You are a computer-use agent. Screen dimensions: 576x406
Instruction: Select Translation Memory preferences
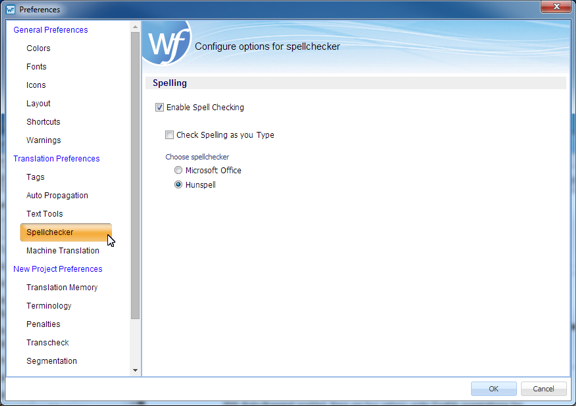(62, 287)
